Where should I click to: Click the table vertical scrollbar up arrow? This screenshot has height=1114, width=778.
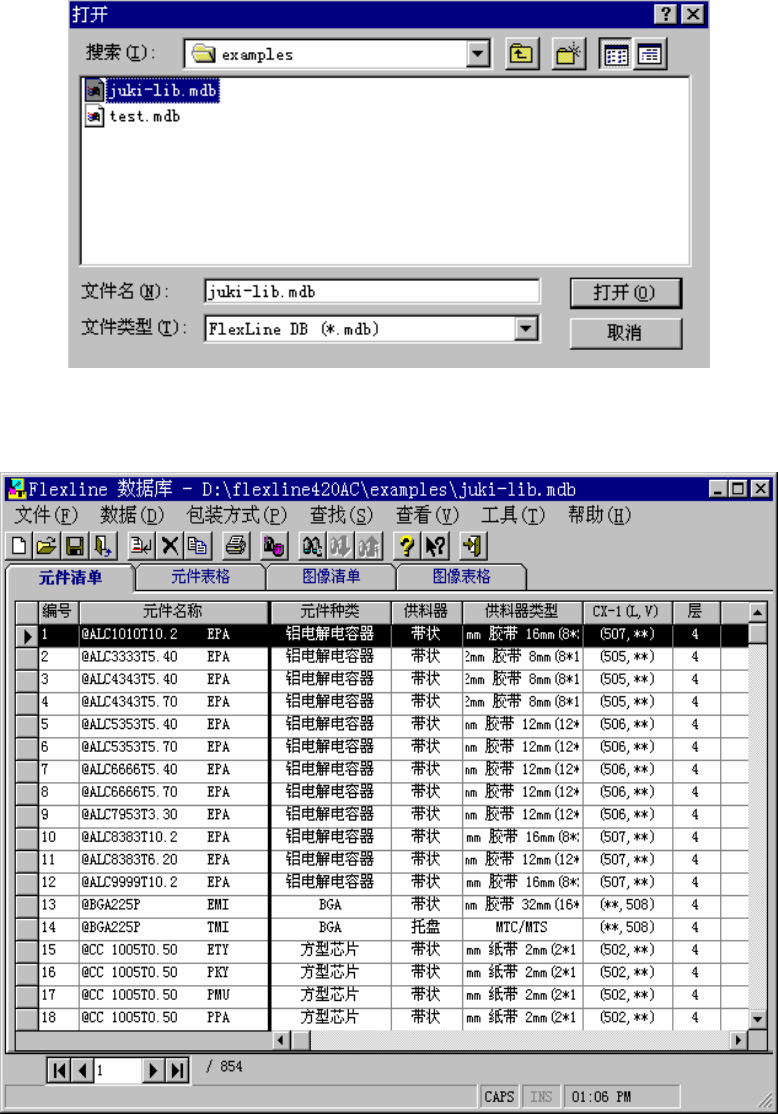757,612
